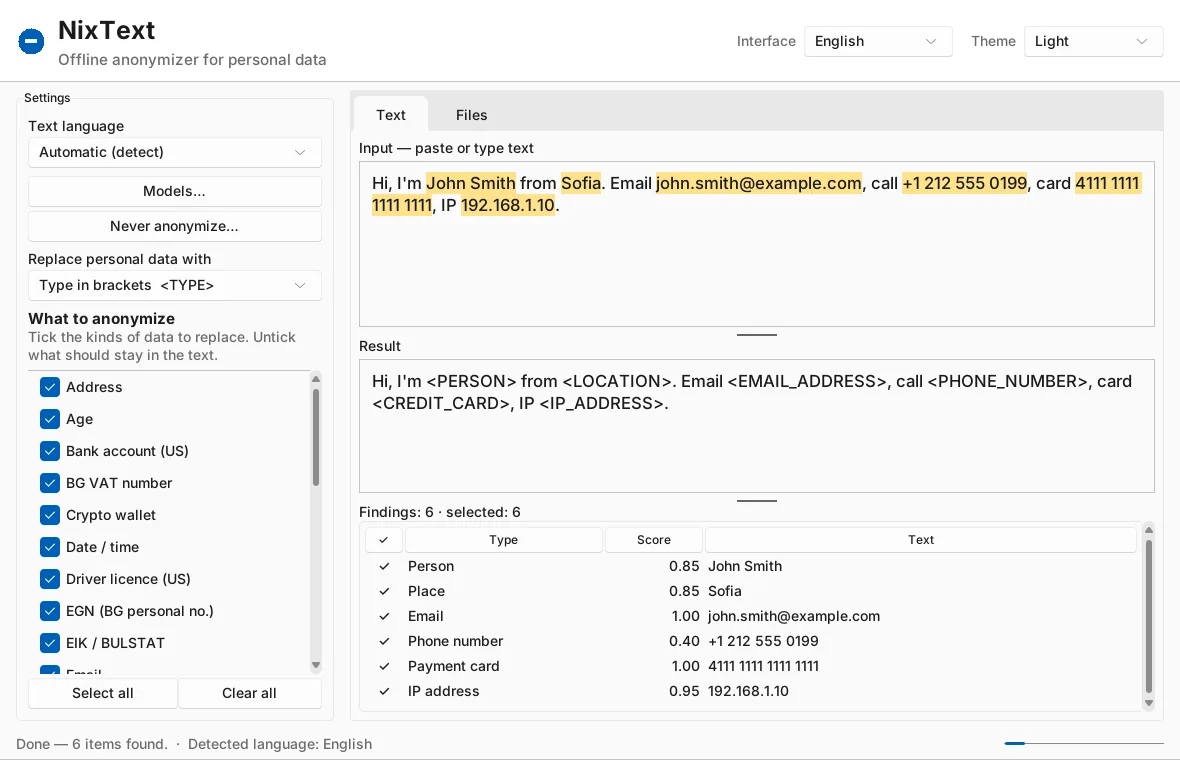This screenshot has height=760, width=1180.
Task: Disable the Crypto wallet checkbox
Action: 50,515
